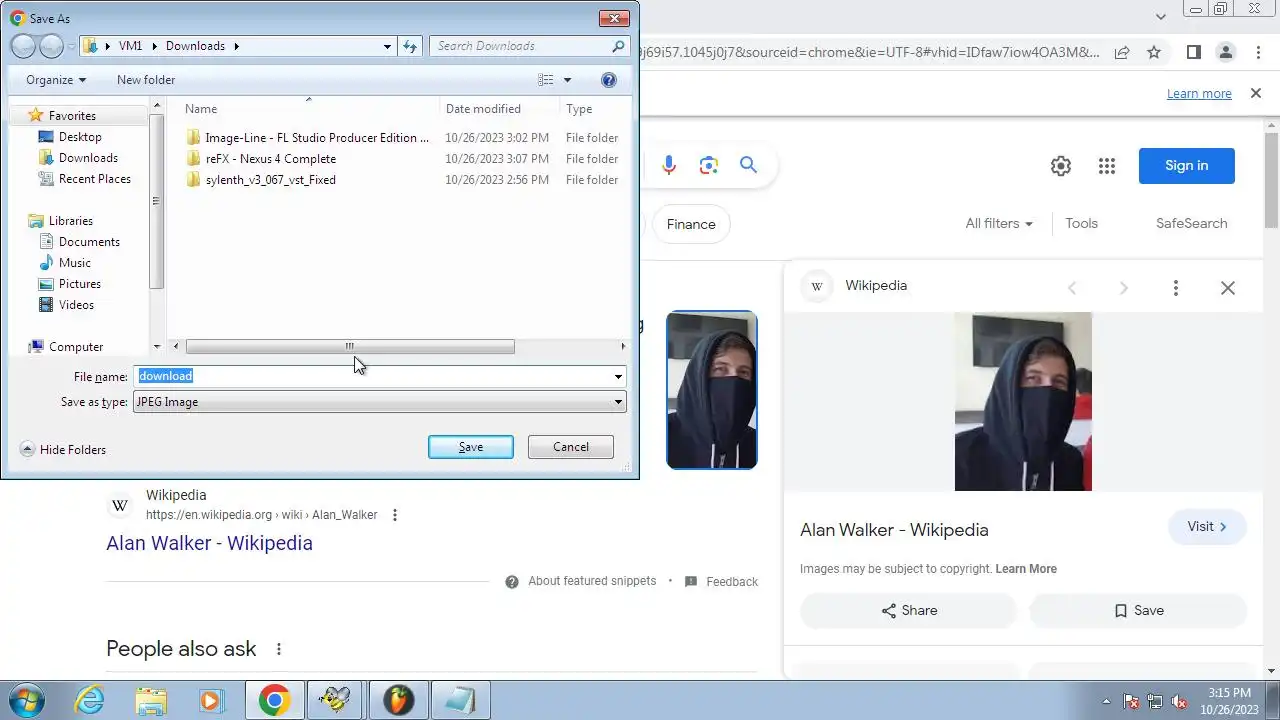Image resolution: width=1280 pixels, height=720 pixels.
Task: Open Windows Media Player from taskbar
Action: point(211,700)
